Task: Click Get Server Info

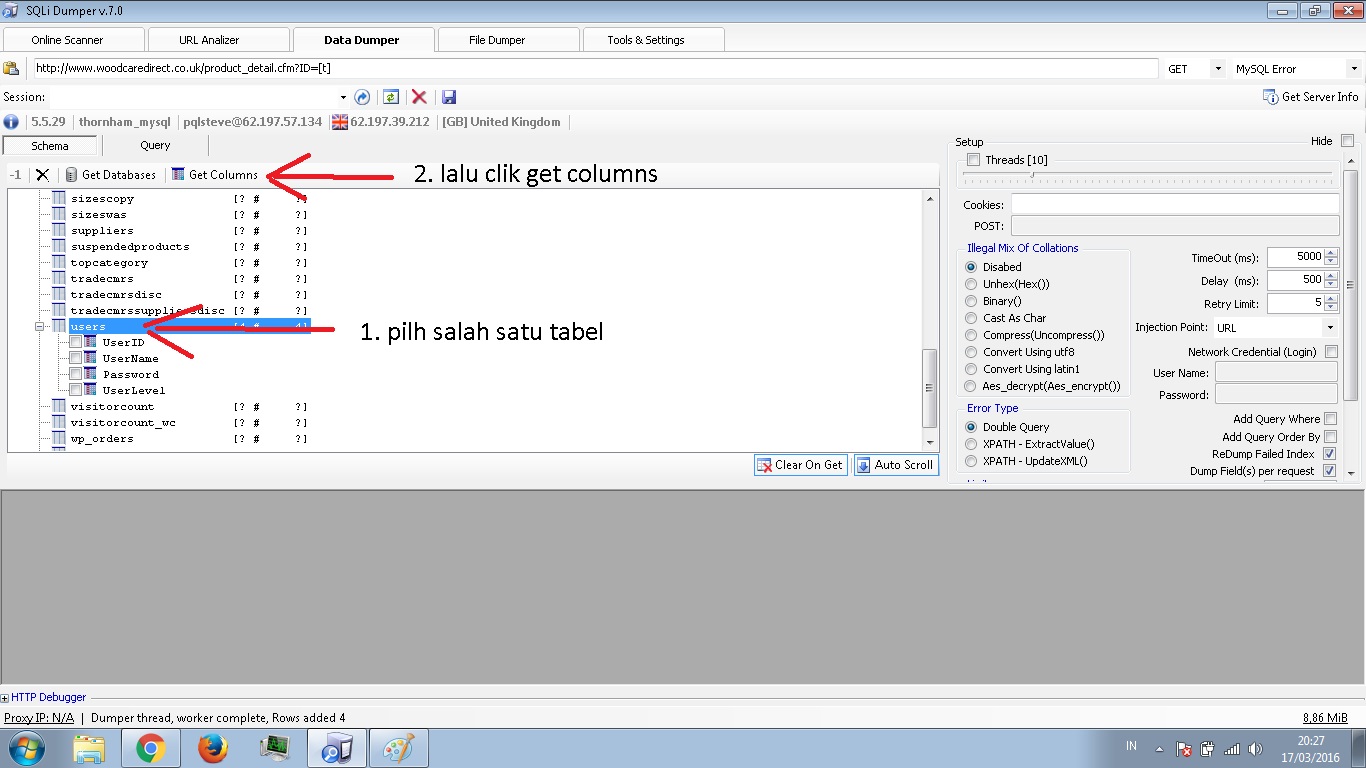Action: pyautogui.click(x=1311, y=97)
